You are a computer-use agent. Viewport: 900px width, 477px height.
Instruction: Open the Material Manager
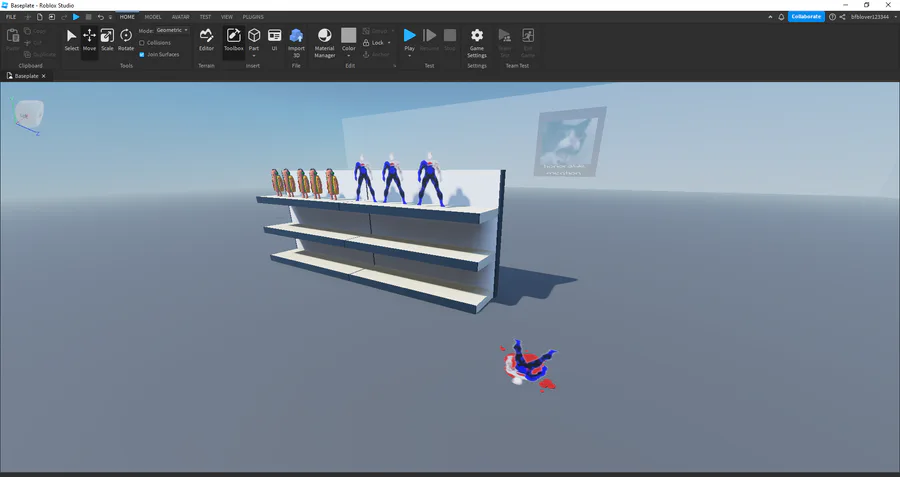coord(324,36)
